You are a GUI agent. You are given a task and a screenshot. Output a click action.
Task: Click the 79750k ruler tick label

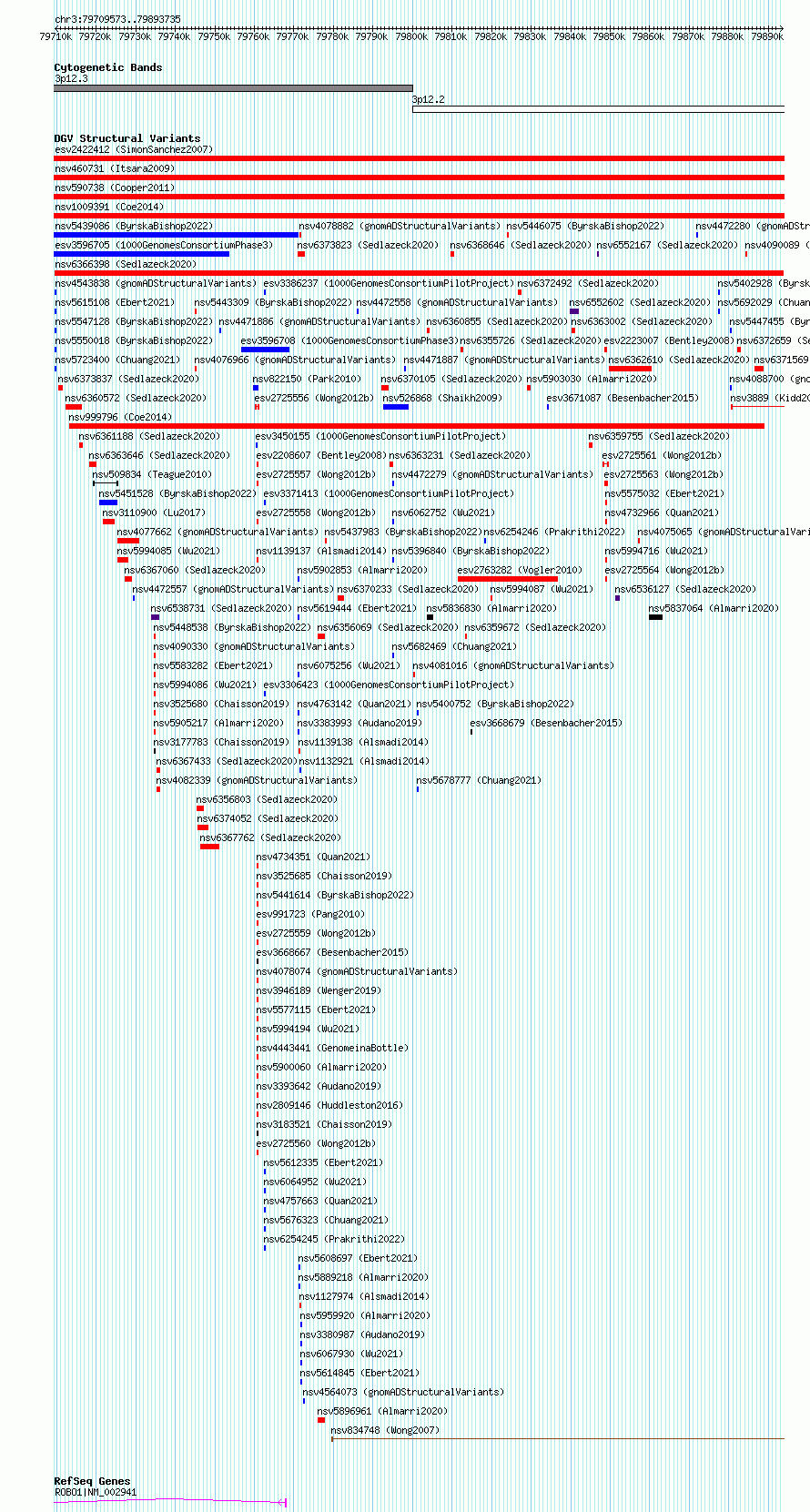214,36
